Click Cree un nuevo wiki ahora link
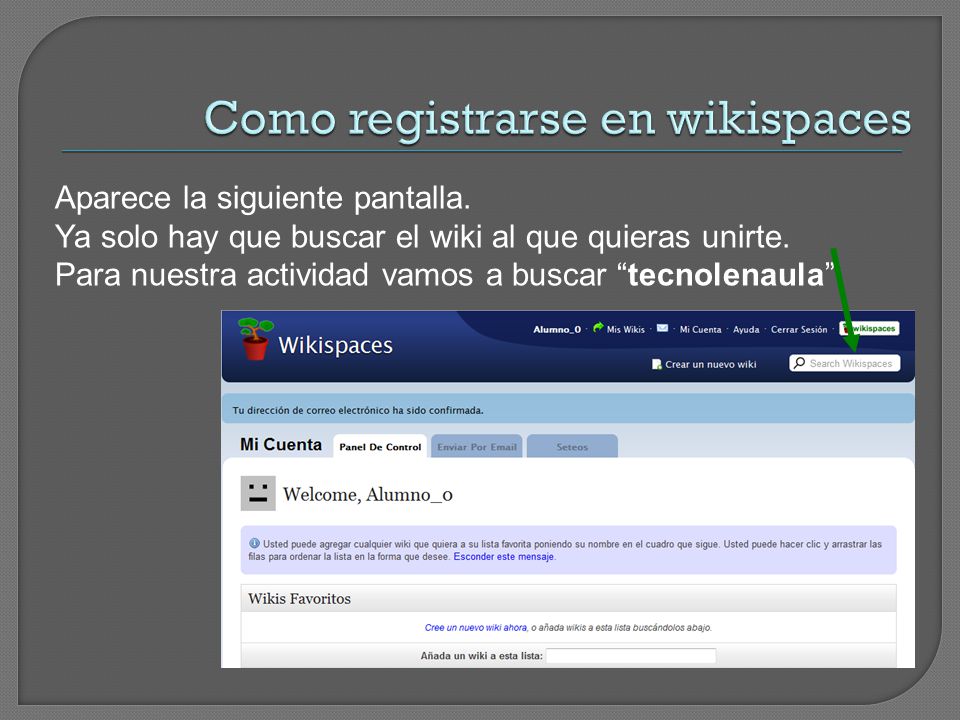Screen dimensions: 960x720 click(x=476, y=628)
